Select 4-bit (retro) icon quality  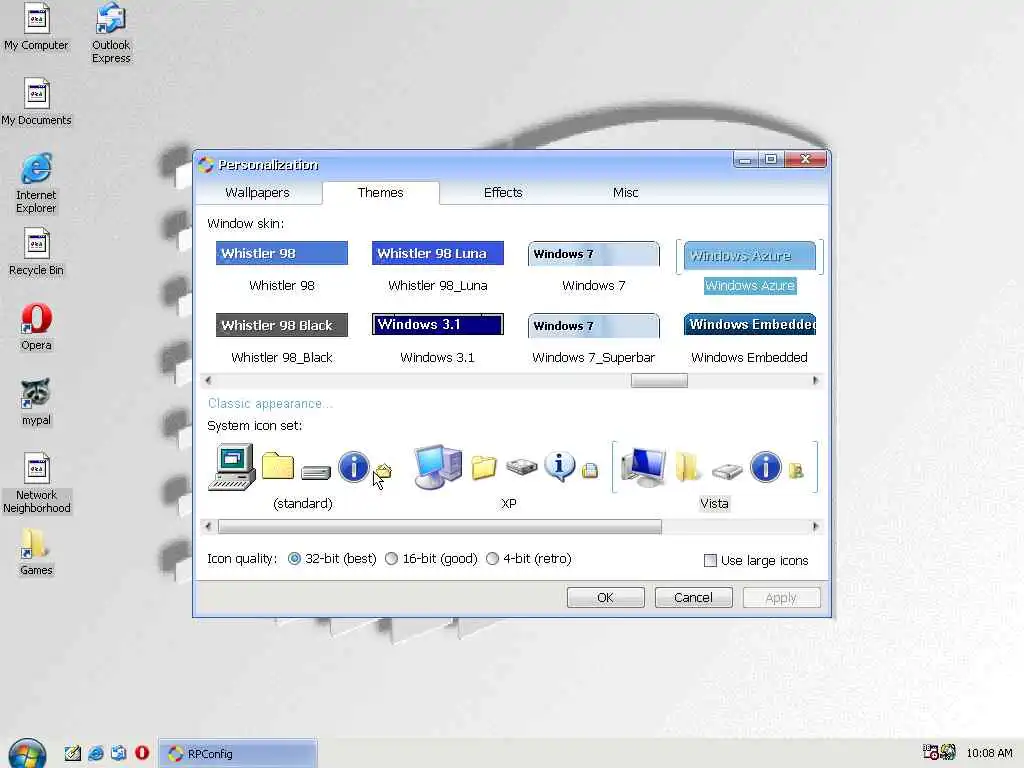tap(529, 559)
